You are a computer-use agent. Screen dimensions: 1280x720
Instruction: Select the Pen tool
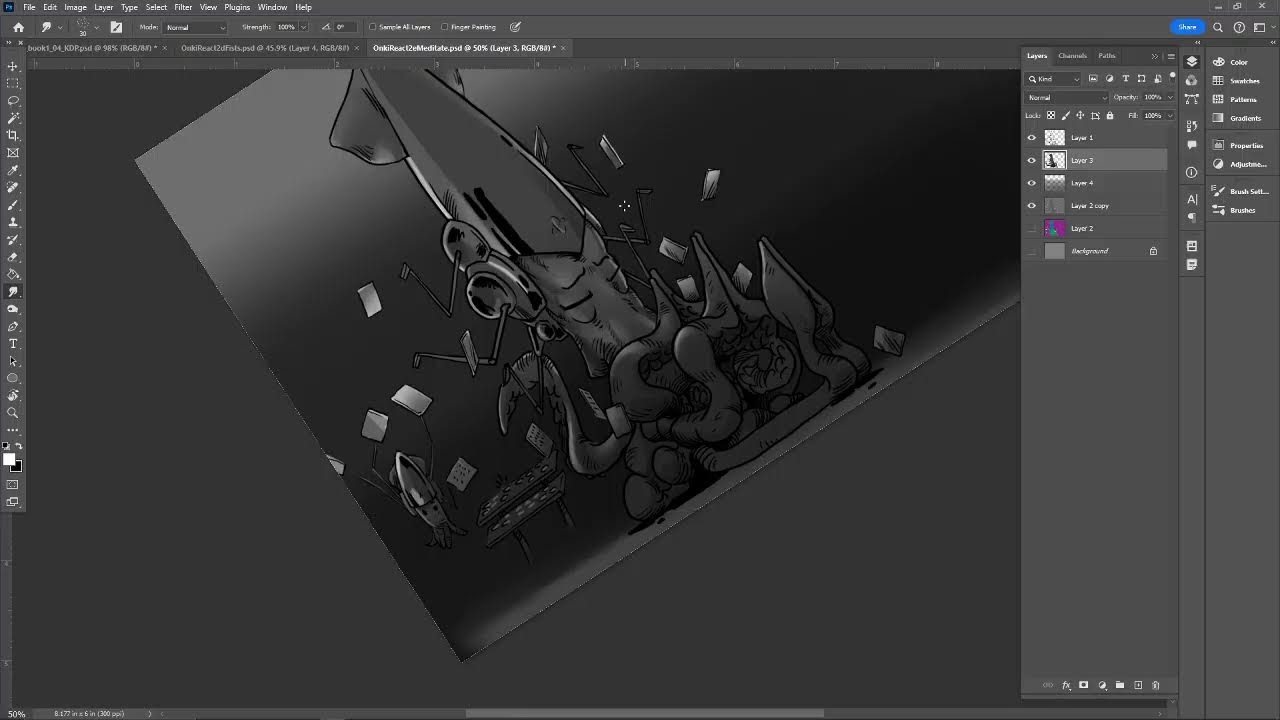coord(13,327)
